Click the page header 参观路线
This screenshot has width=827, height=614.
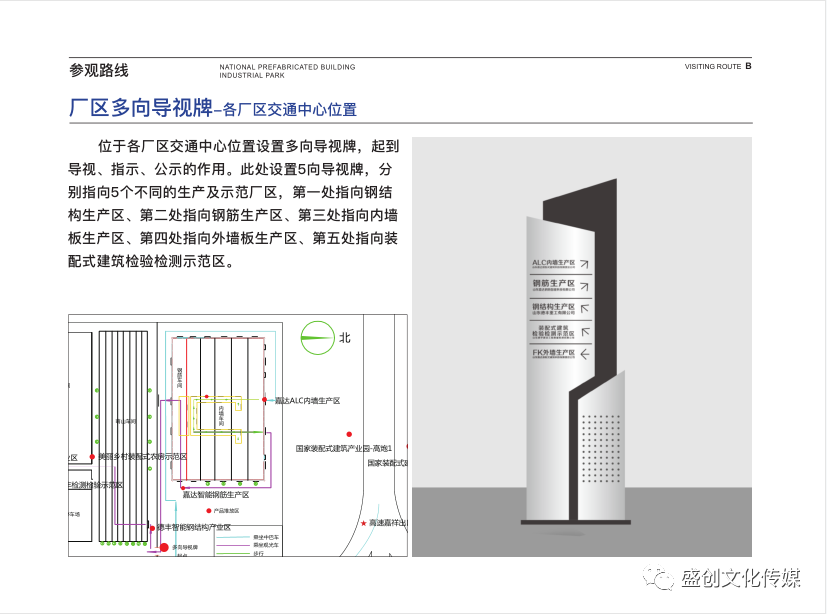(99, 70)
